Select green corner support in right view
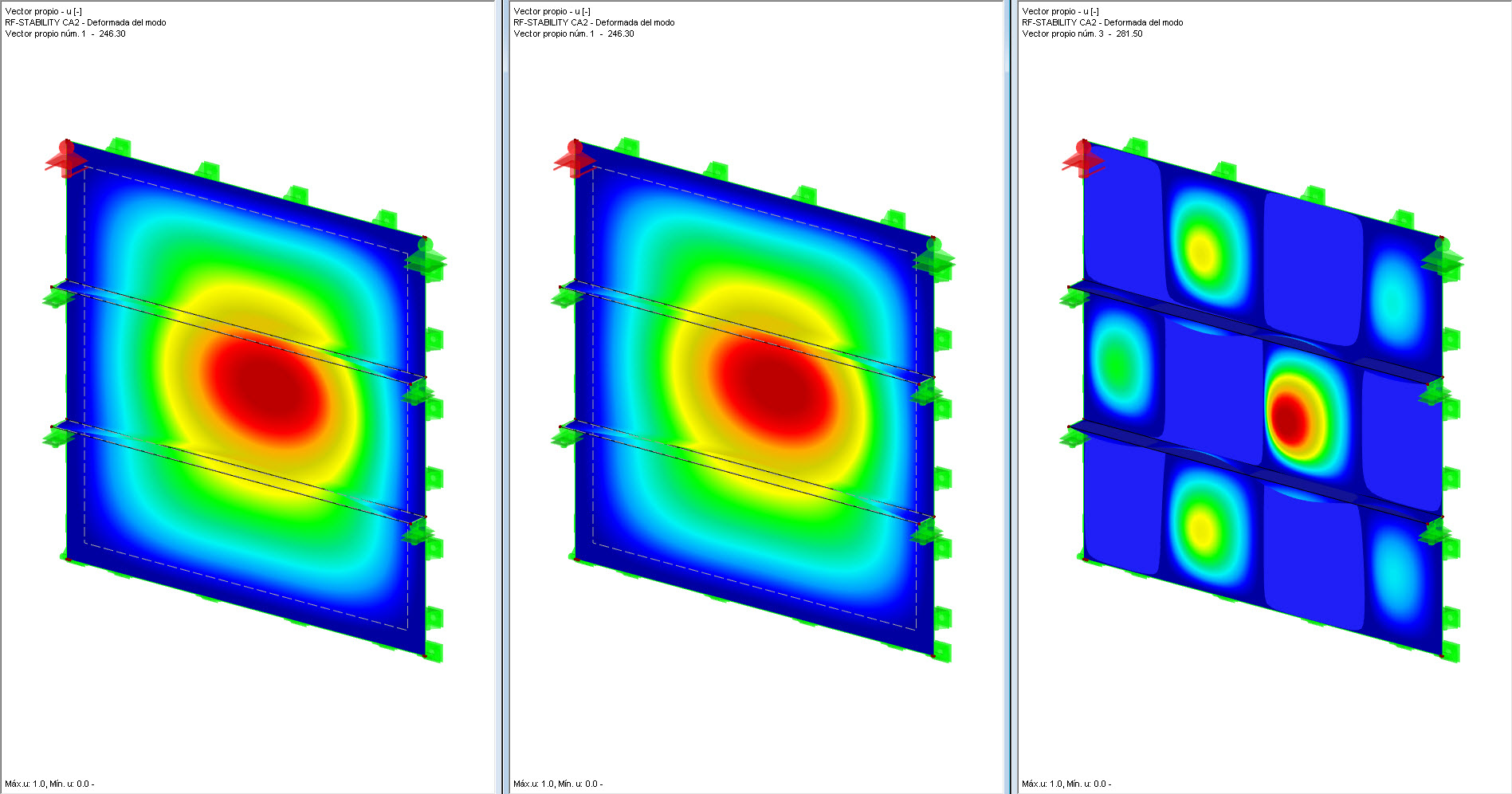Viewport: 1512px width, 794px height. click(x=1443, y=257)
